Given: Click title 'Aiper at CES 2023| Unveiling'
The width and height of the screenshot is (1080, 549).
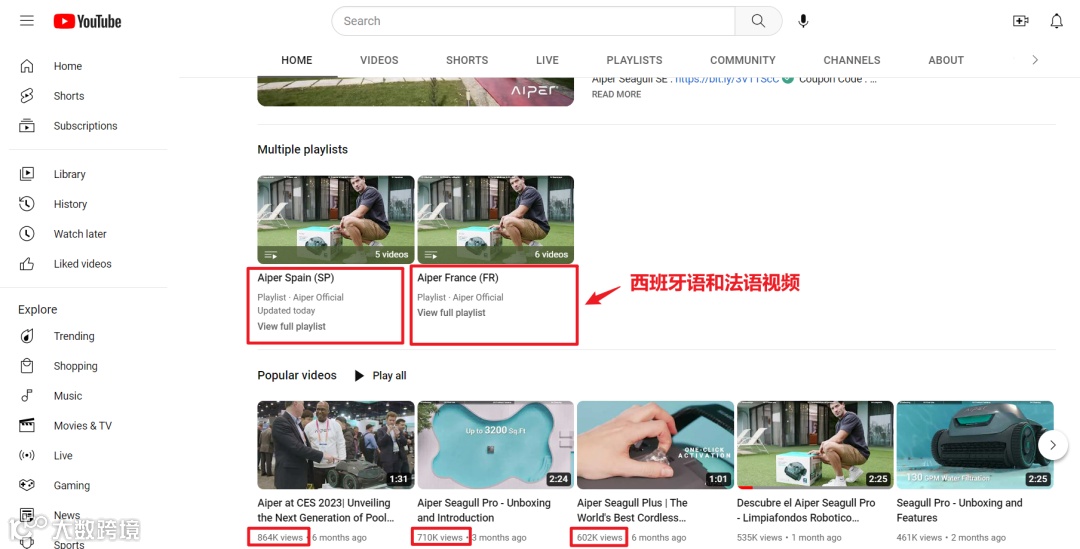Looking at the screenshot, I should (x=326, y=510).
